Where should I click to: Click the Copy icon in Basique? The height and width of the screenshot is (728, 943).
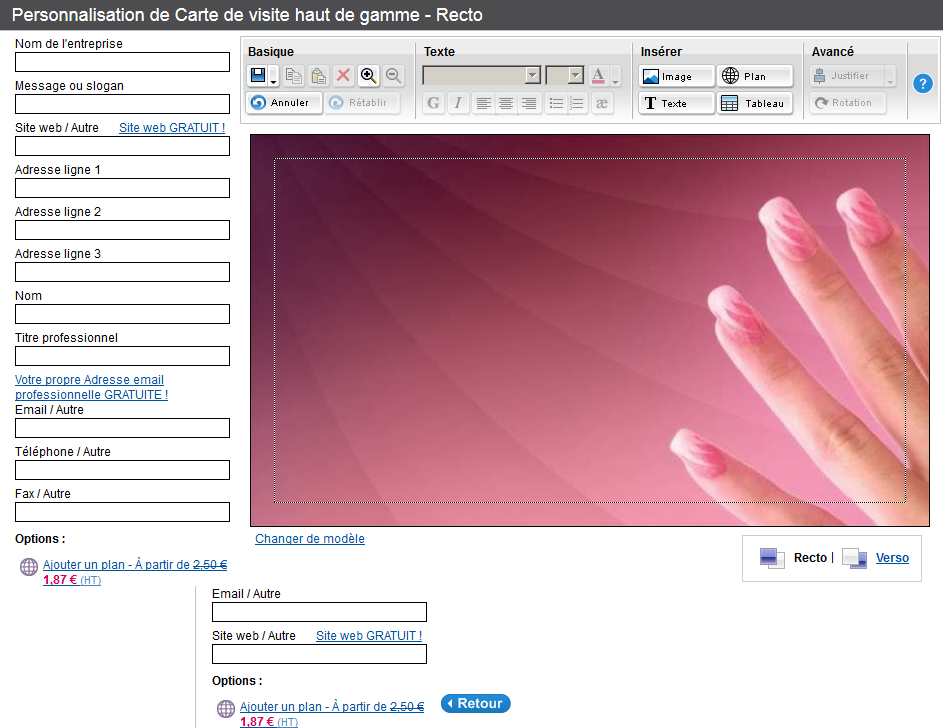pyautogui.click(x=293, y=76)
